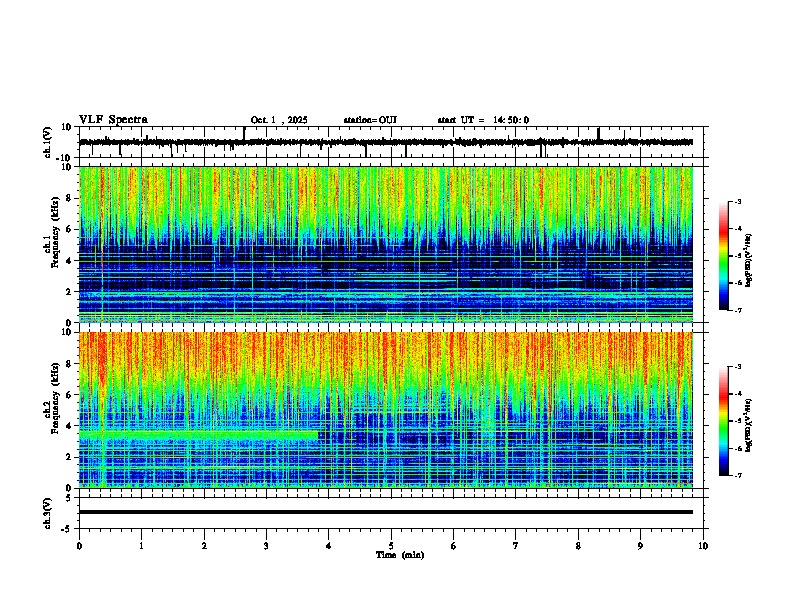
Task: Click the "8" kHz tick of ch.2 spectrogram
Action: 70,364
